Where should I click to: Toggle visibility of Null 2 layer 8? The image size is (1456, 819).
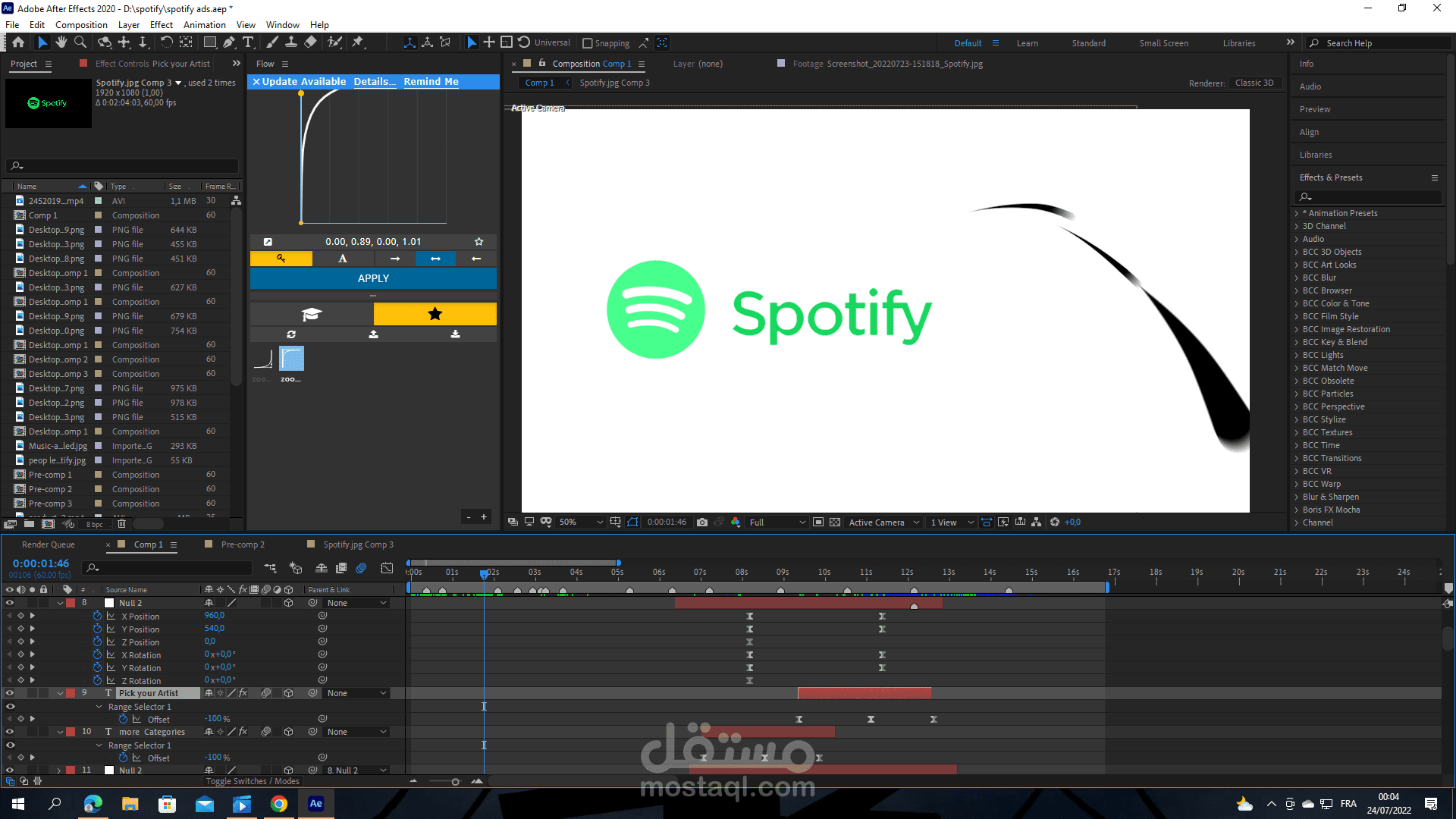[10, 603]
